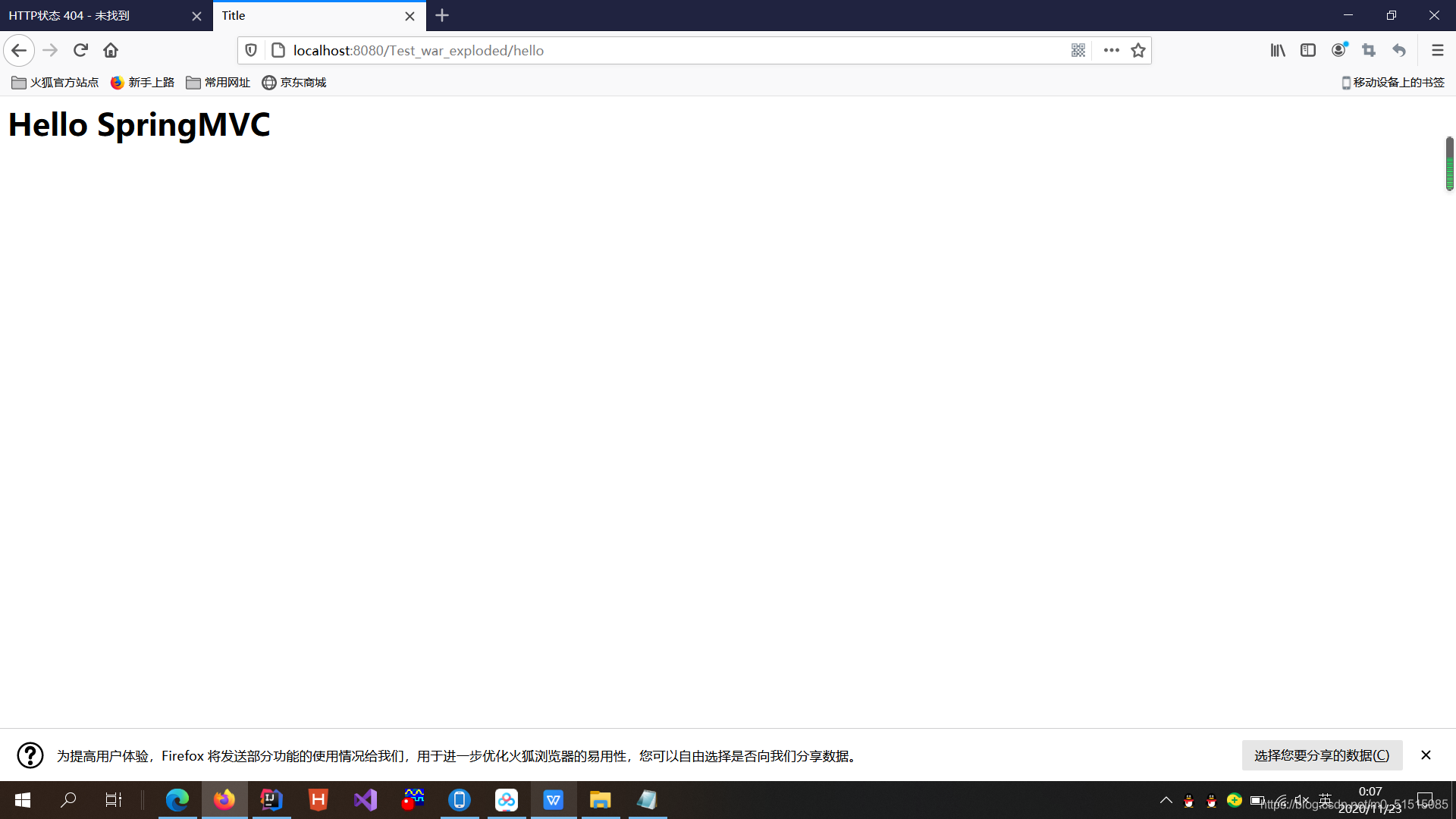This screenshot has height=819, width=1456.
Task: Visit the 京东商城 bookmark
Action: point(302,82)
